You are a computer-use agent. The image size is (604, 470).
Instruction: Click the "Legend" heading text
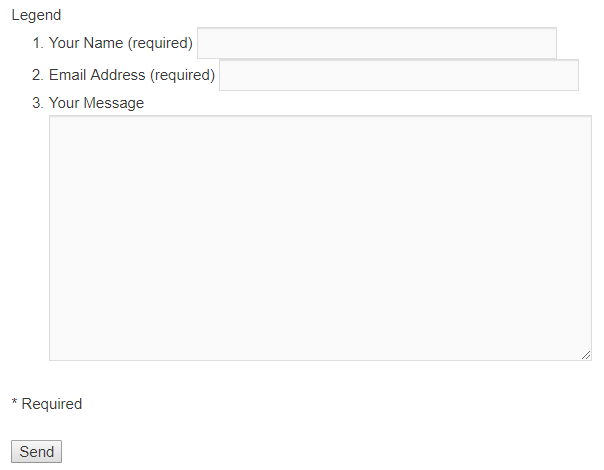coord(36,16)
